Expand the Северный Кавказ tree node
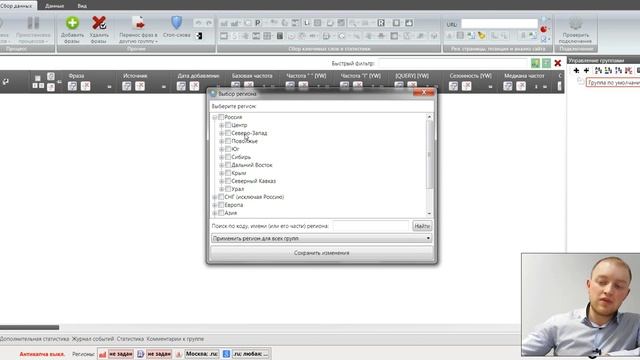The width and height of the screenshot is (640, 360). click(222, 181)
